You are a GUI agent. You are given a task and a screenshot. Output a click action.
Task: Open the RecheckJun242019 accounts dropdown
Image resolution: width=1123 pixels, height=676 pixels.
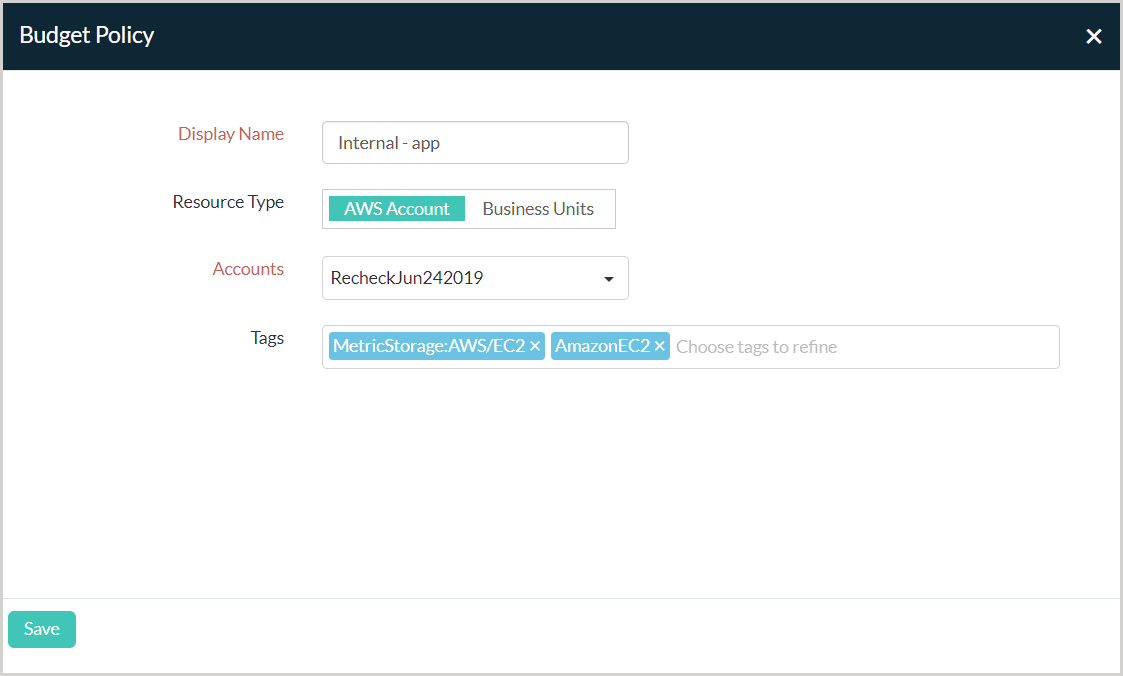click(475, 278)
